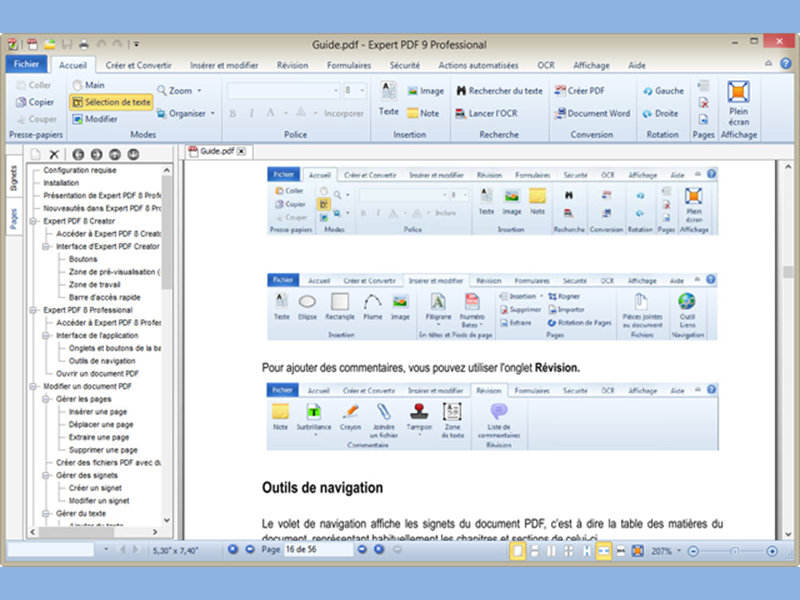Open the Fichier menu
The height and width of the screenshot is (600, 800).
click(x=26, y=64)
